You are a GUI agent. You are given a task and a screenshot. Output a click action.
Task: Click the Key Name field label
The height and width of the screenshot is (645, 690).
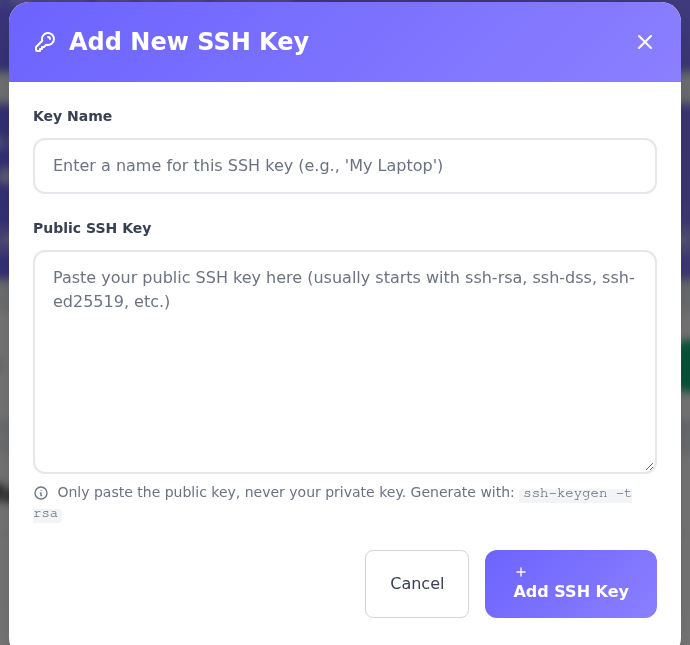pyautogui.click(x=73, y=116)
